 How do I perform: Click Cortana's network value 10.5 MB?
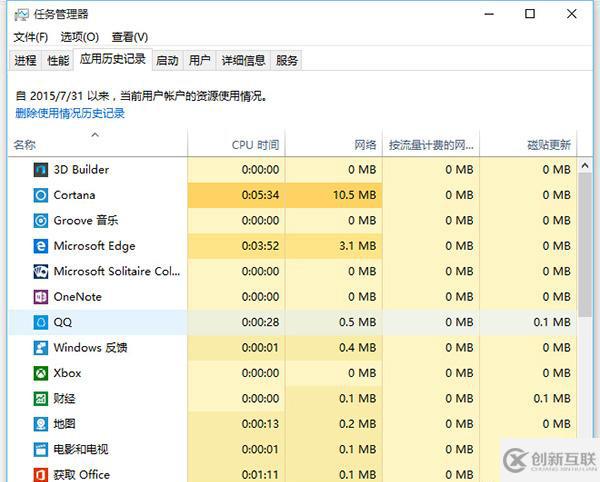tap(354, 195)
